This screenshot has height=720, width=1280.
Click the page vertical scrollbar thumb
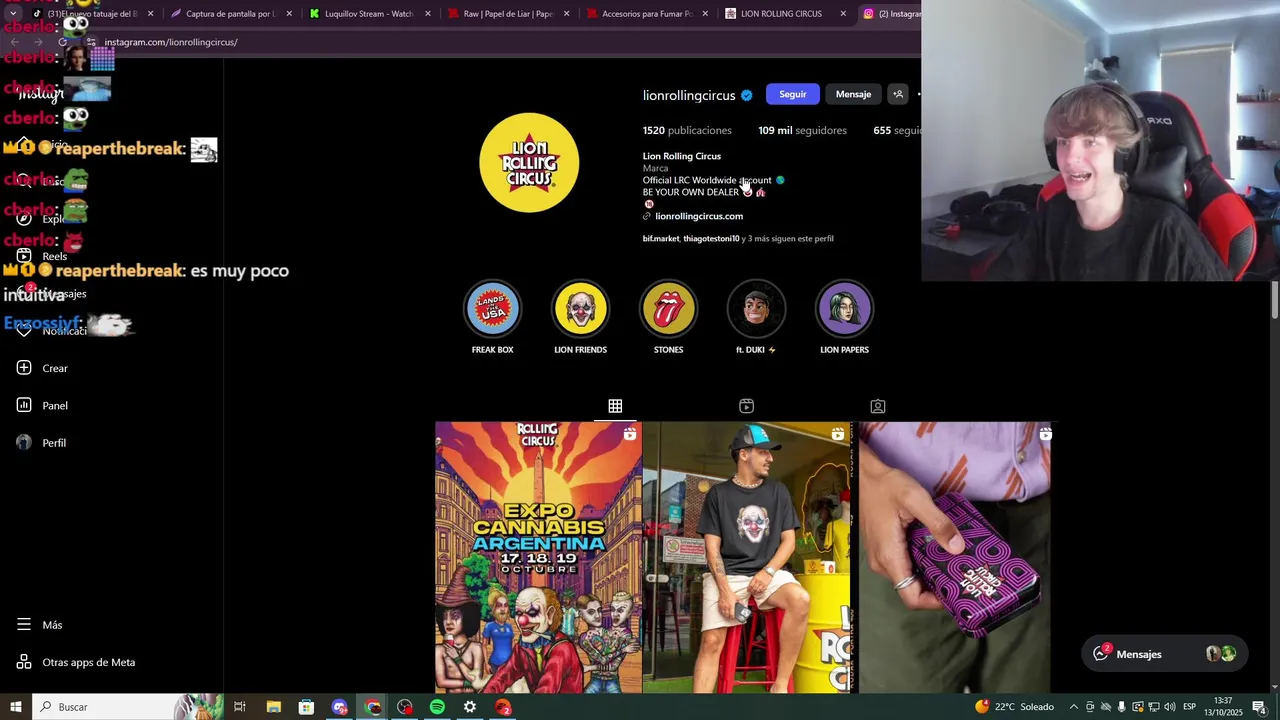(x=1275, y=300)
